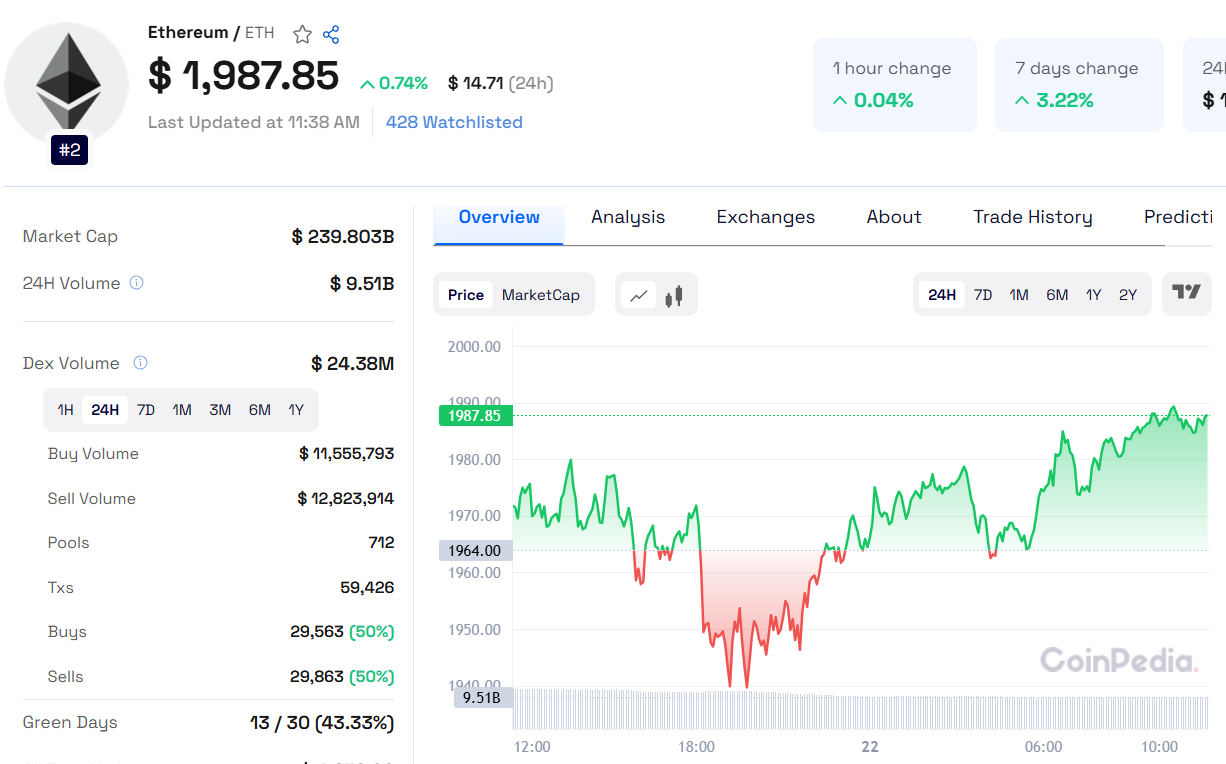The width and height of the screenshot is (1226, 764).
Task: Show info tooltip for 24H Volume
Action: (x=137, y=283)
